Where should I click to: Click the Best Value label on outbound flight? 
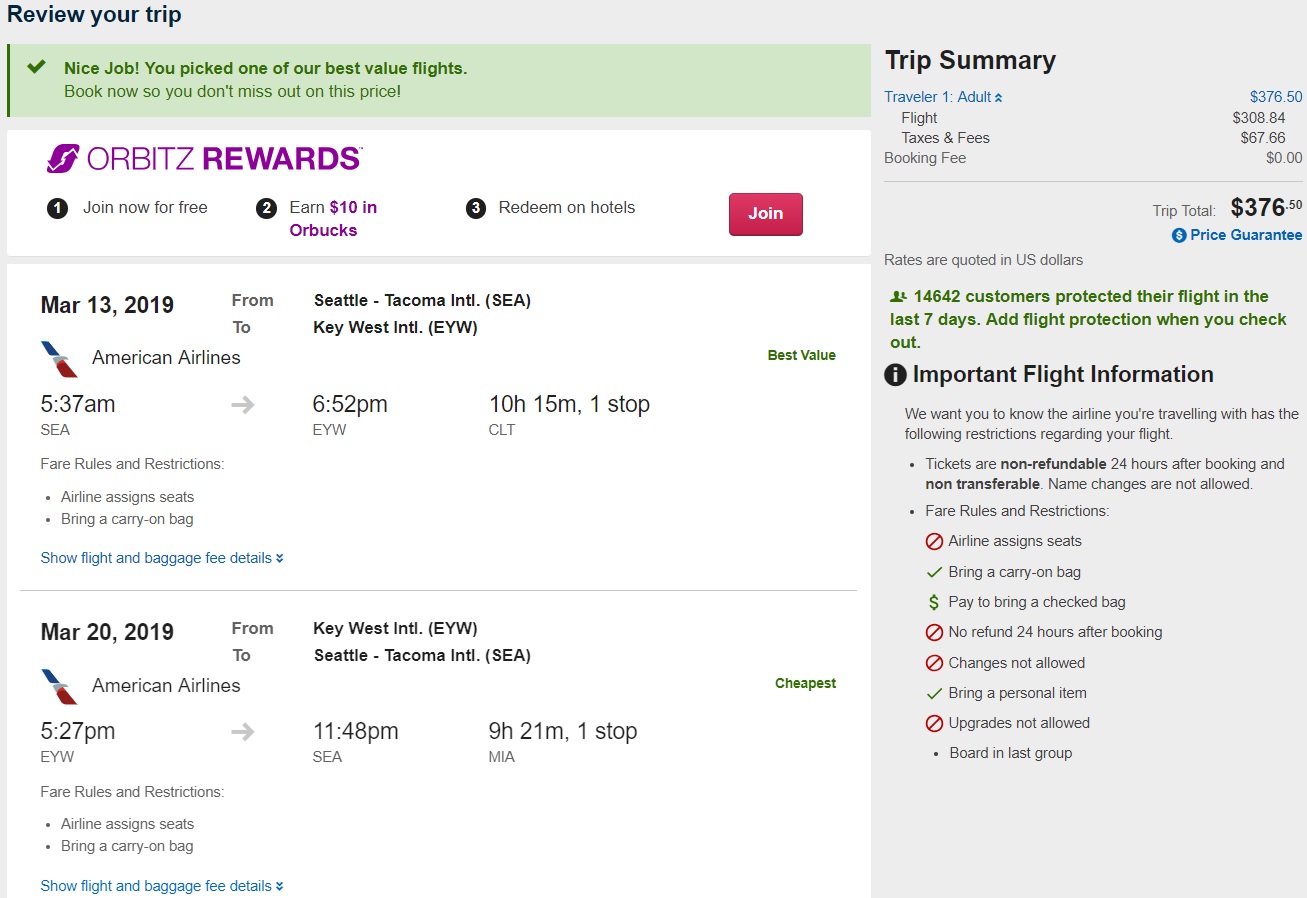coord(801,355)
